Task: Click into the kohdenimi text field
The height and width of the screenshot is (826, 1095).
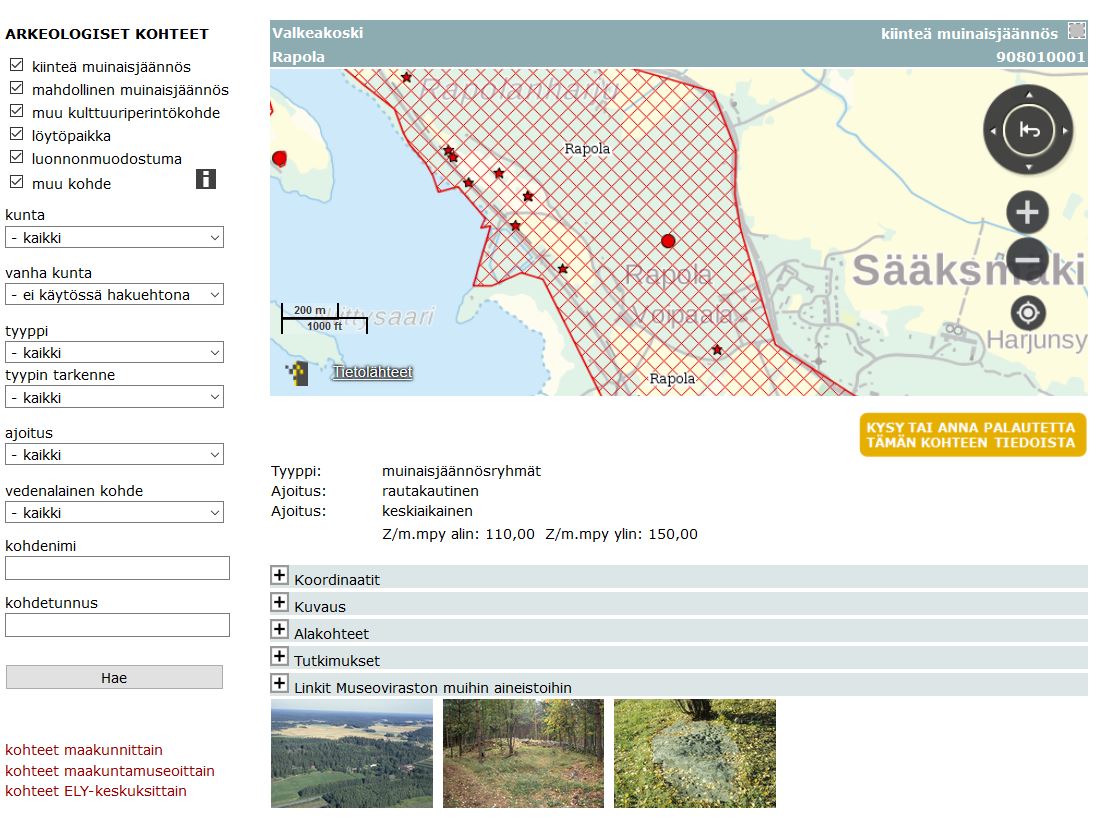Action: pos(117,568)
